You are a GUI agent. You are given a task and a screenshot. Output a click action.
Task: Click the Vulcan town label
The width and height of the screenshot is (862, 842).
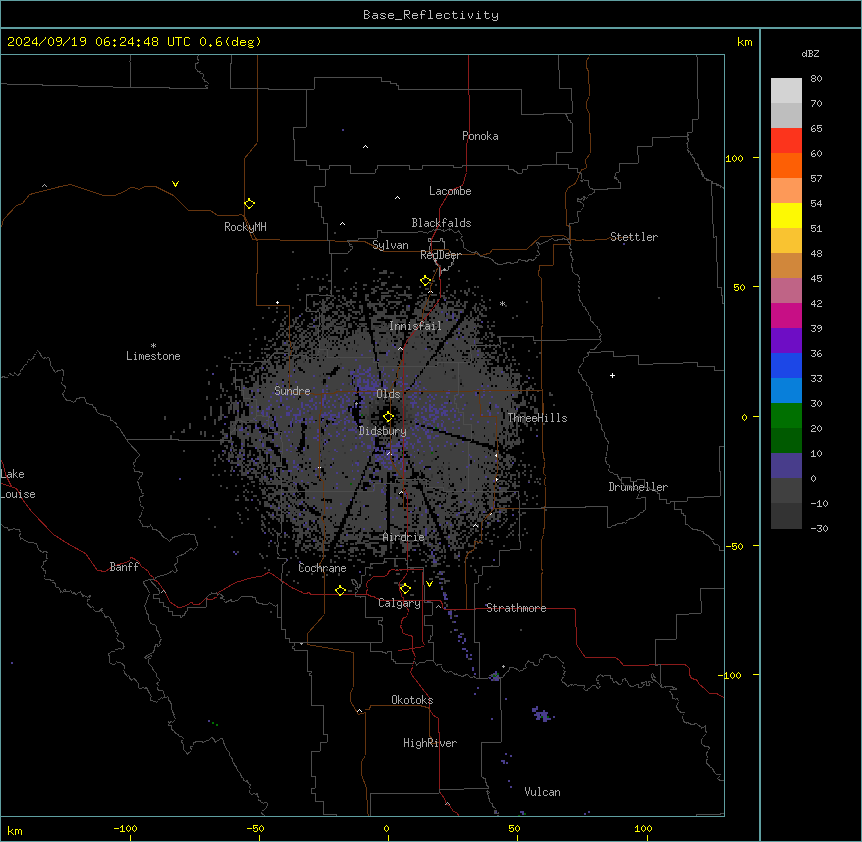point(543,792)
